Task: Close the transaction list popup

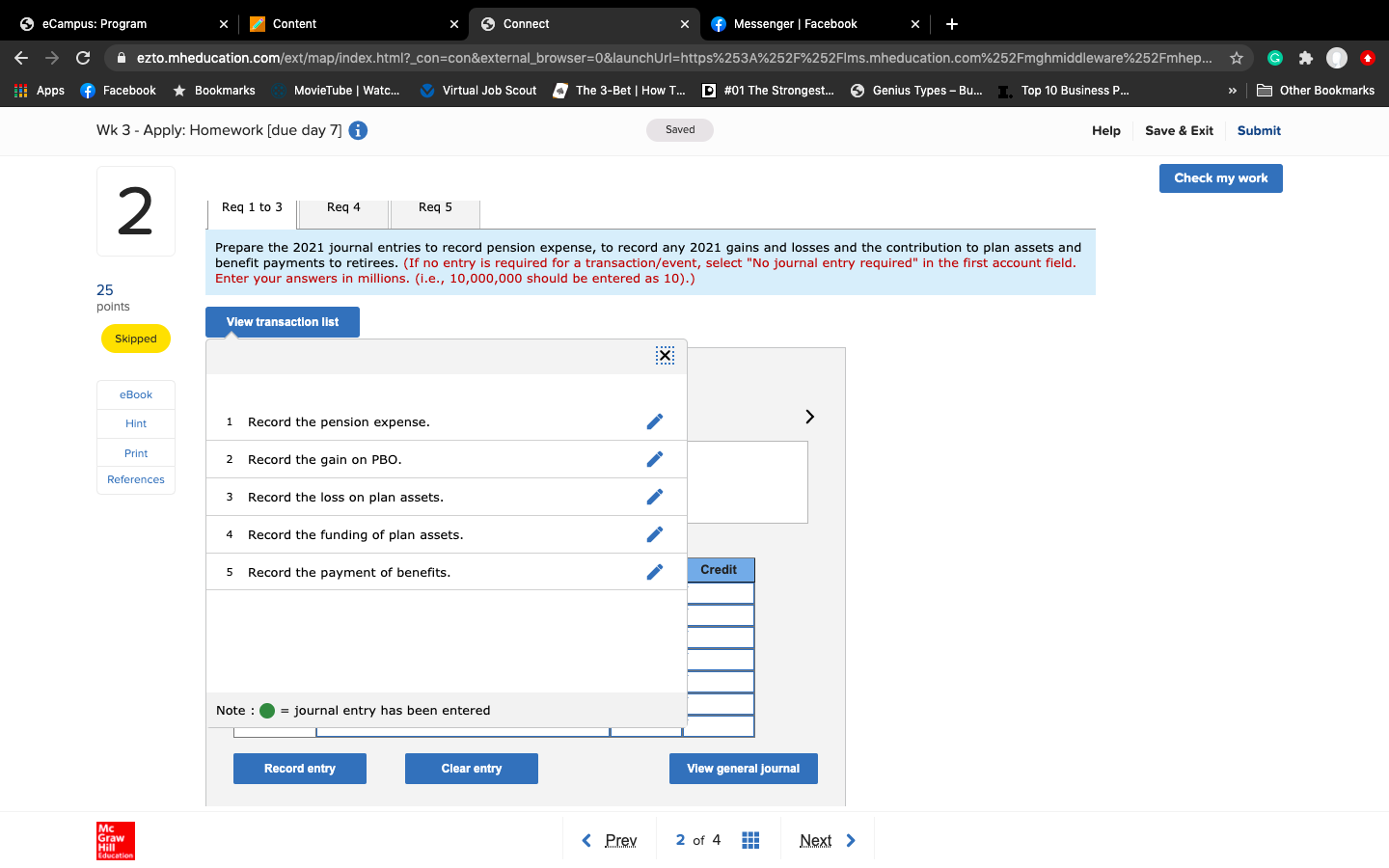Action: click(665, 355)
